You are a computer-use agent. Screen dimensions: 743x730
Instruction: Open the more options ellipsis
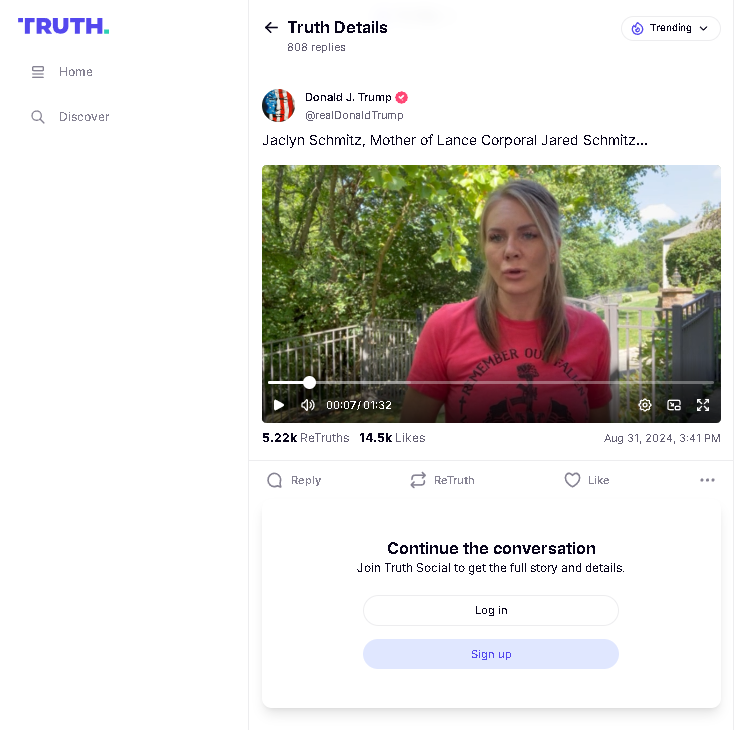pos(707,480)
